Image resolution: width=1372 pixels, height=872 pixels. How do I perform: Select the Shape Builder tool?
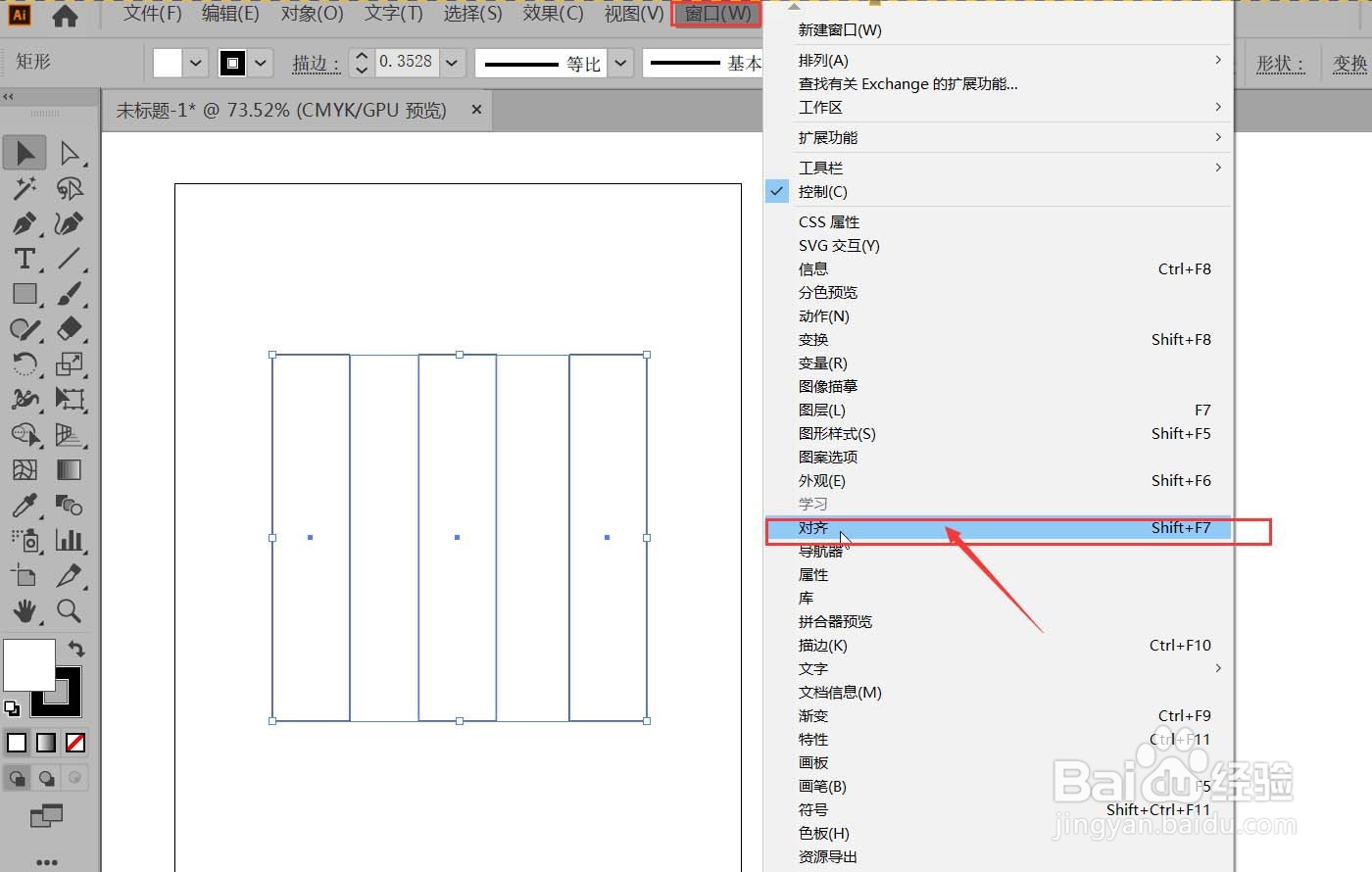pos(24,435)
